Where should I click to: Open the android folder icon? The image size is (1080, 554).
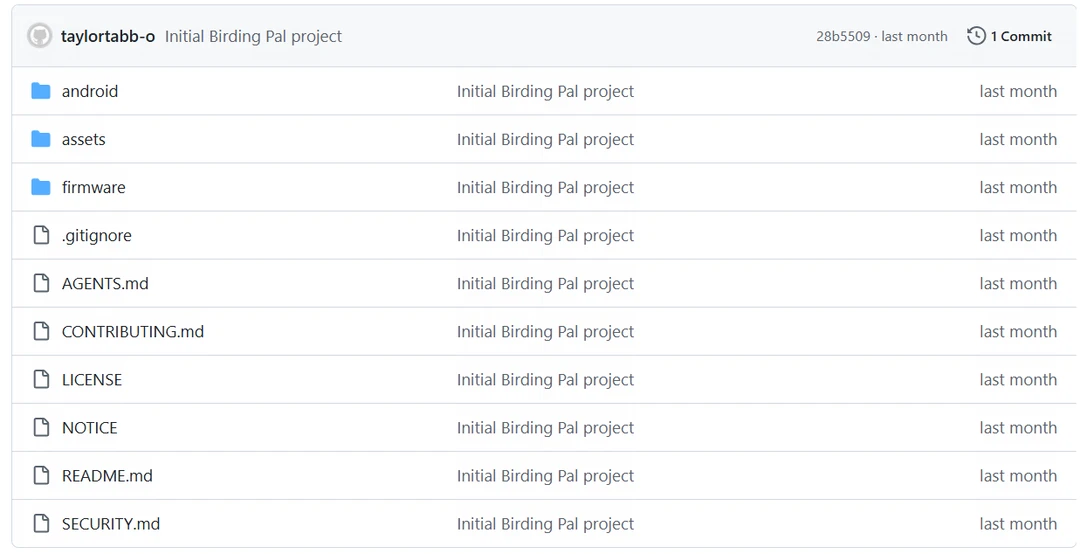pos(41,91)
